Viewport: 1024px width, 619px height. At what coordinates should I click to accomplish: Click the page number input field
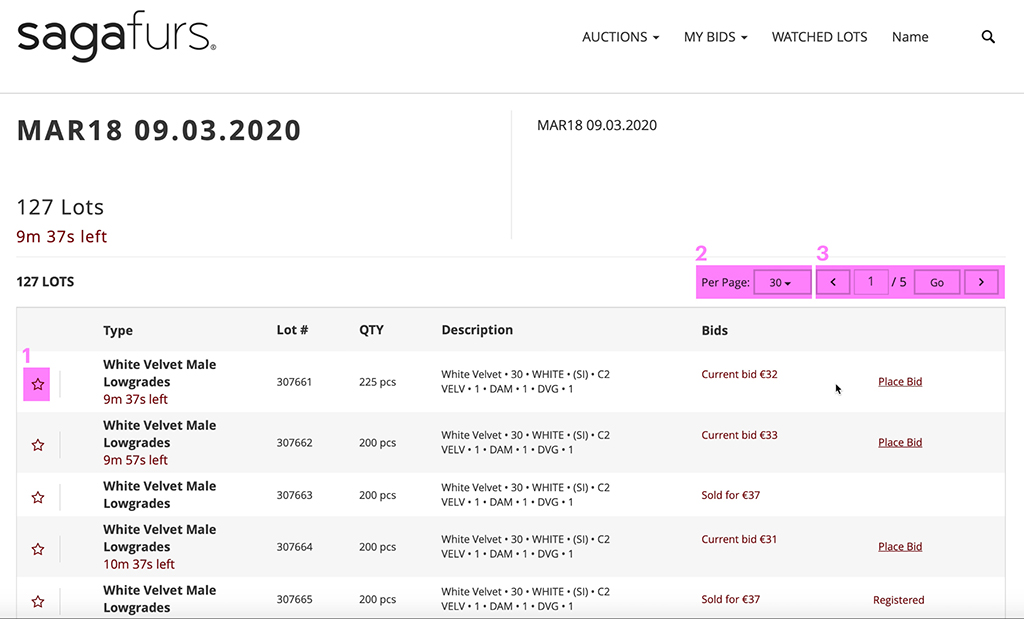tap(870, 283)
